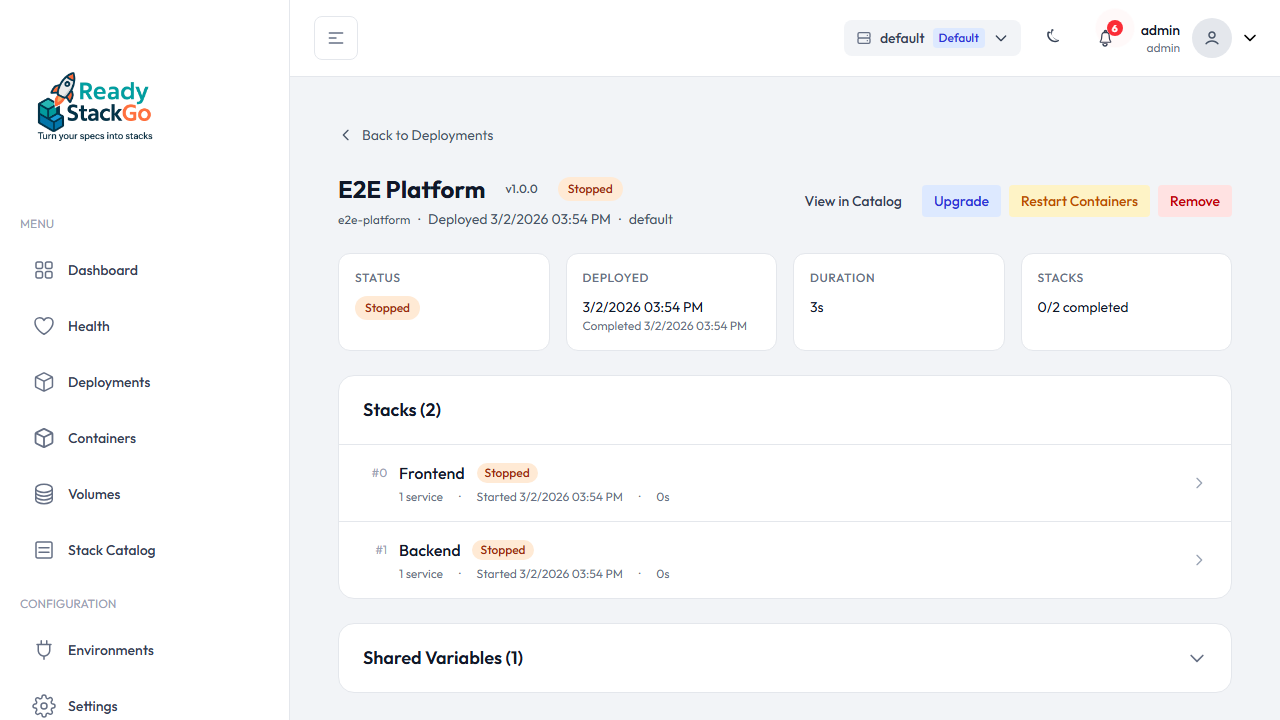
Task: Click the Environments shield icon
Action: (x=44, y=650)
